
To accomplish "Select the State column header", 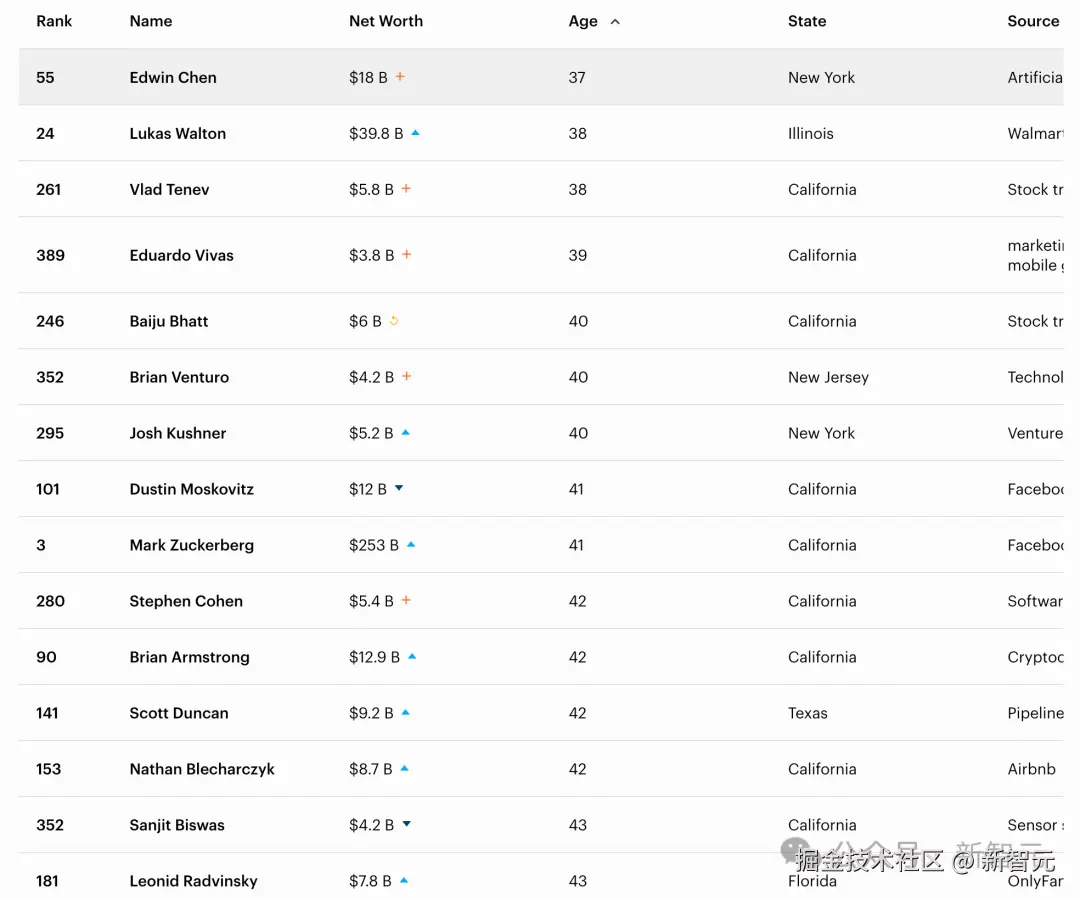I will tap(807, 21).
